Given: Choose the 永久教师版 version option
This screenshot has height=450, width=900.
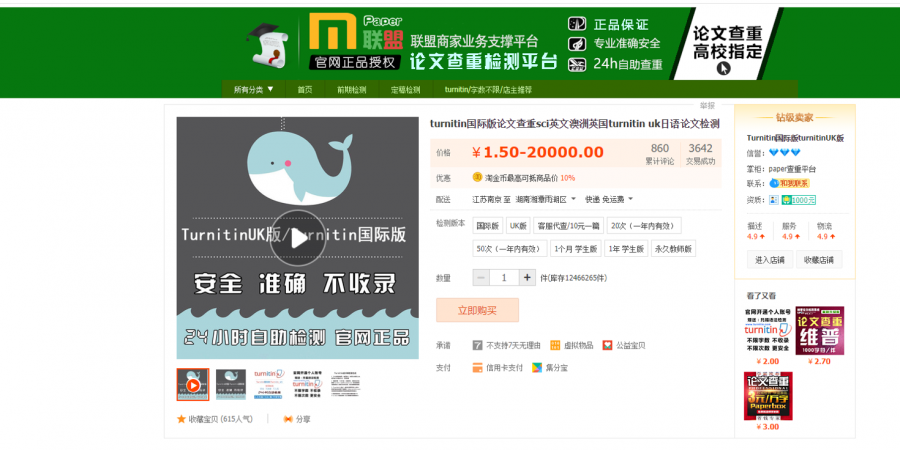Looking at the screenshot, I should click(x=673, y=249).
